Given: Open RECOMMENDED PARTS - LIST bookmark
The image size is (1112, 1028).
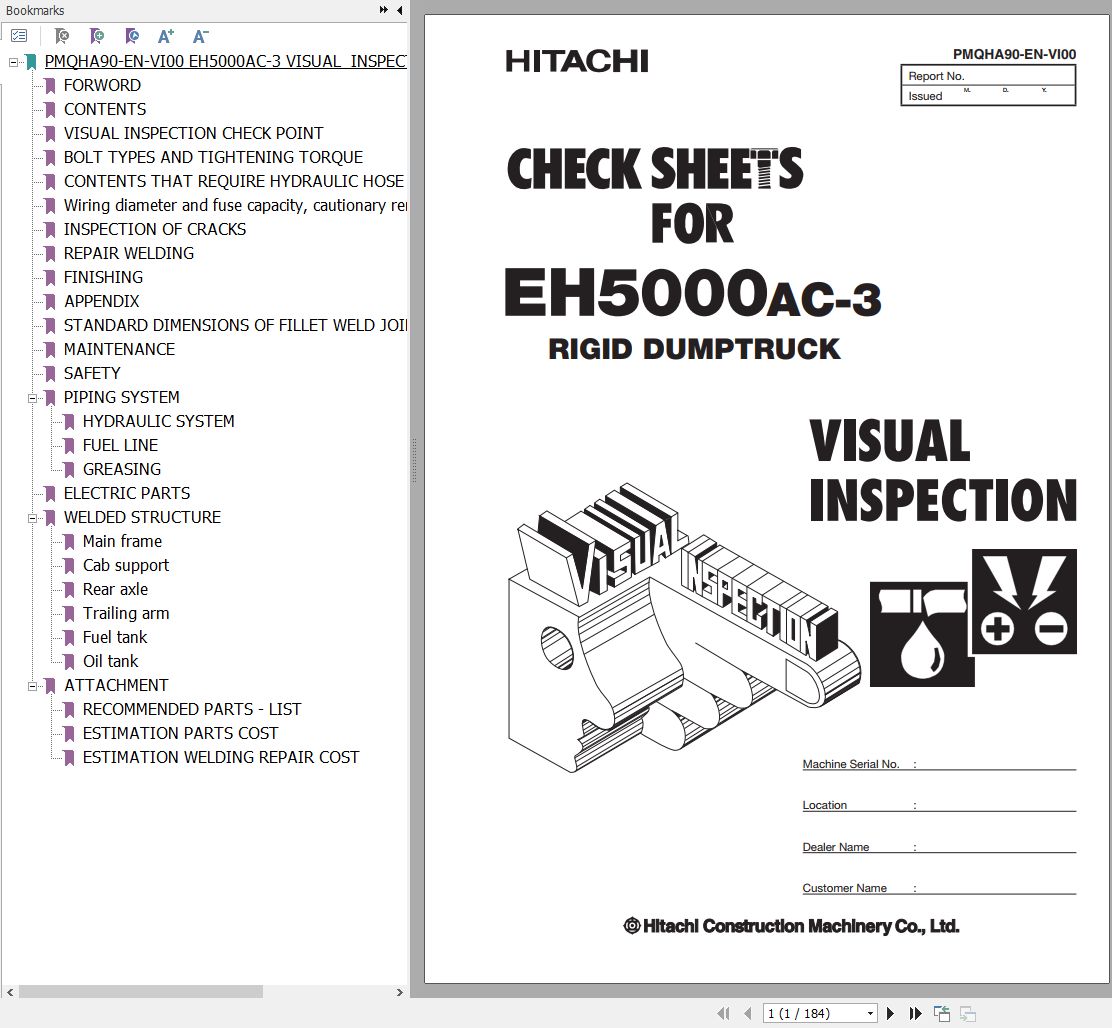Looking at the screenshot, I should tap(191, 710).
